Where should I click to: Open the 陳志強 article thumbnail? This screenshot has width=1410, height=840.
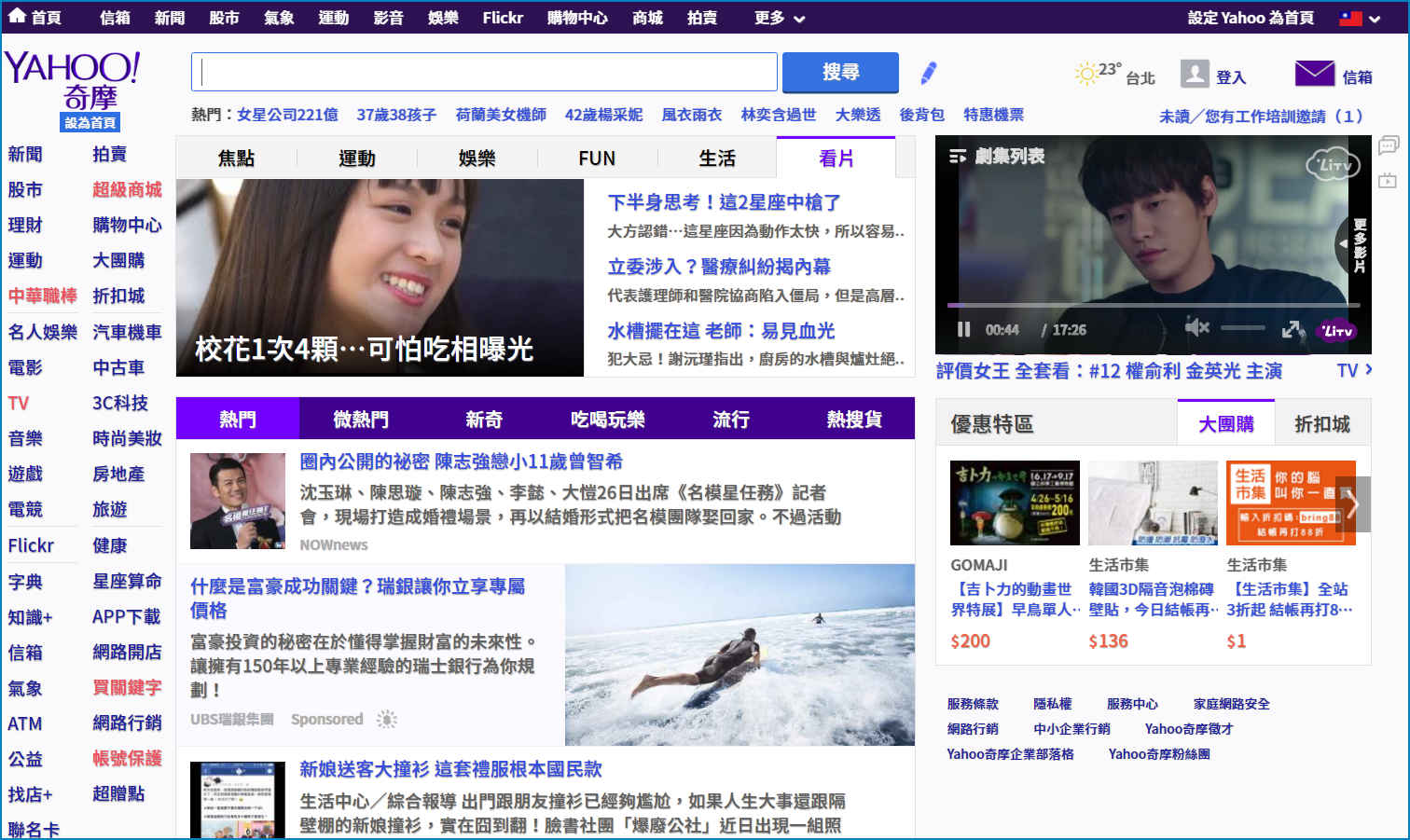point(238,502)
